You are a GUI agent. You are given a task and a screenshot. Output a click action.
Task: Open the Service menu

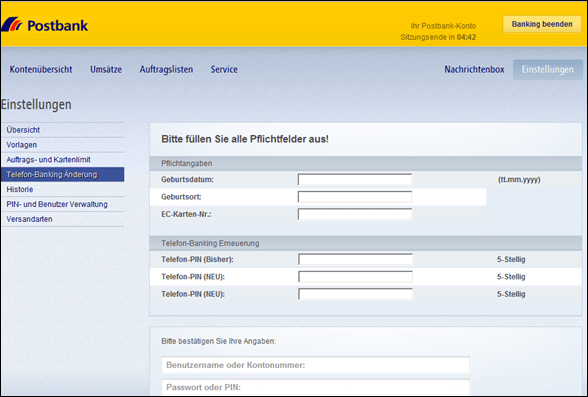[224, 69]
